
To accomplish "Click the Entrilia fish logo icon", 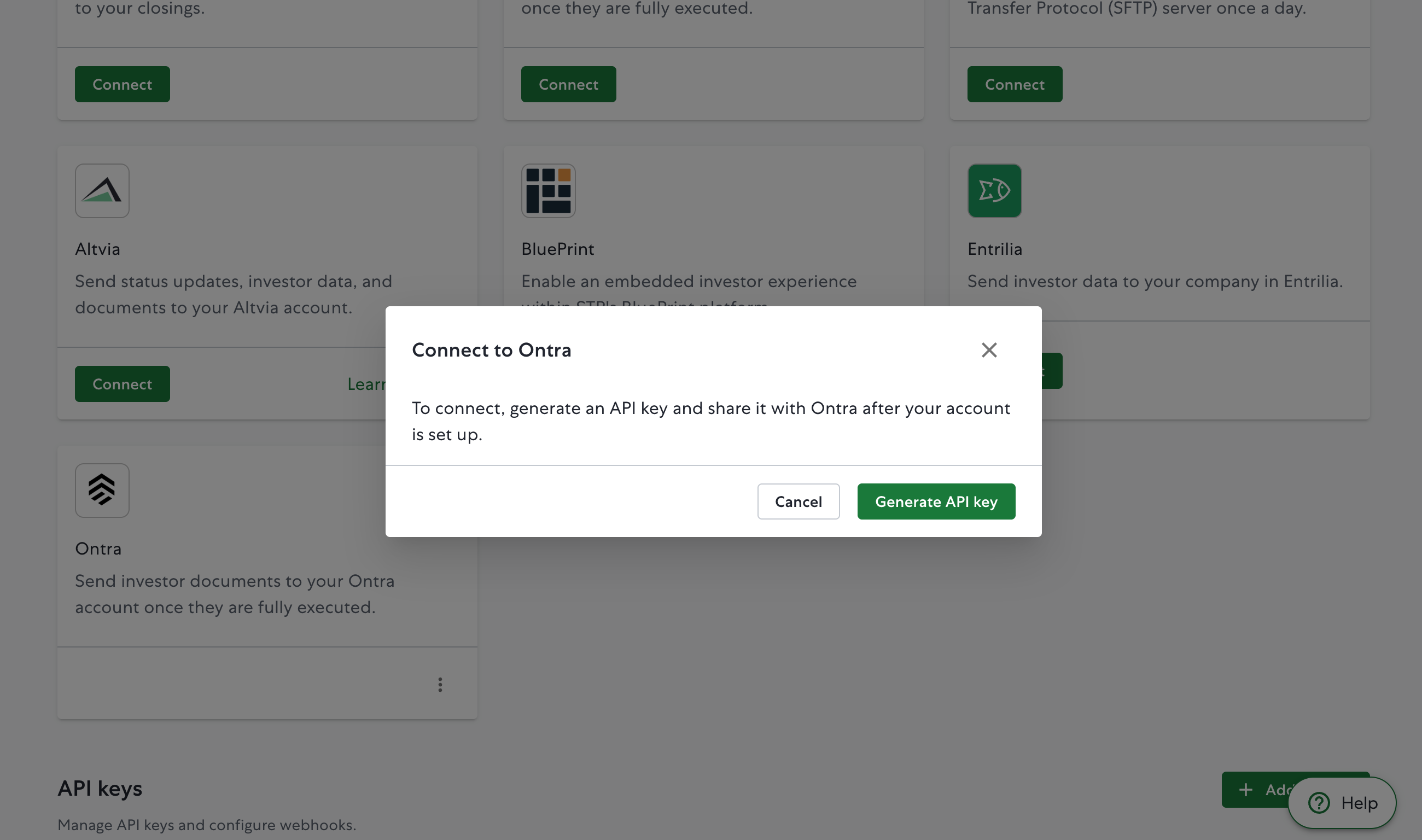I will tap(995, 191).
